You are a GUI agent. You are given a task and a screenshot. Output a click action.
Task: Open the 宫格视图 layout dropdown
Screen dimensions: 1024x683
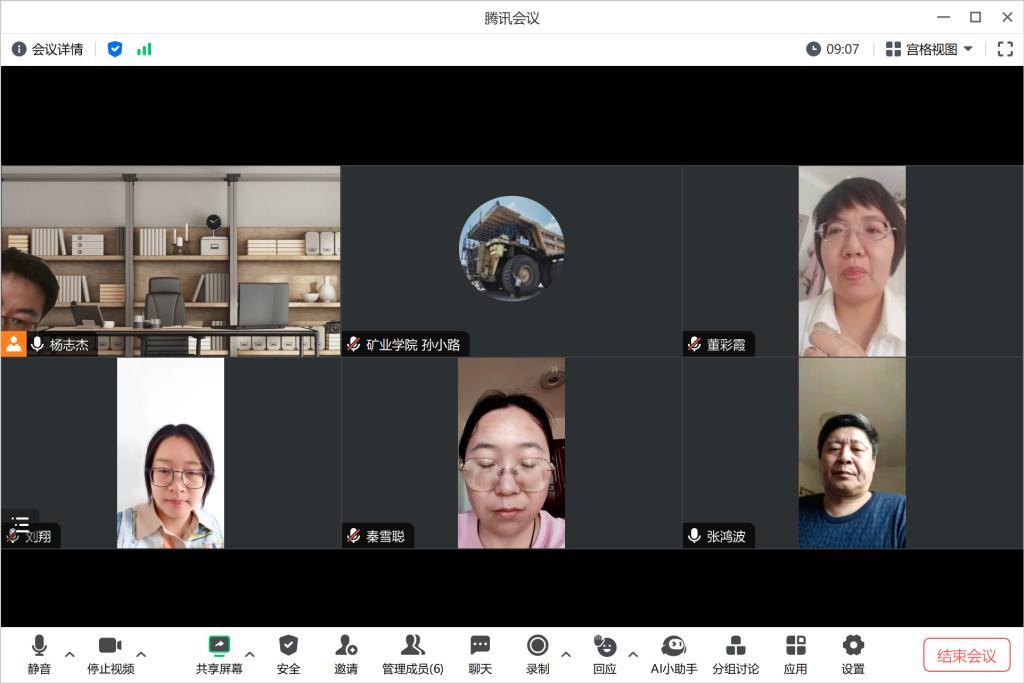(929, 49)
